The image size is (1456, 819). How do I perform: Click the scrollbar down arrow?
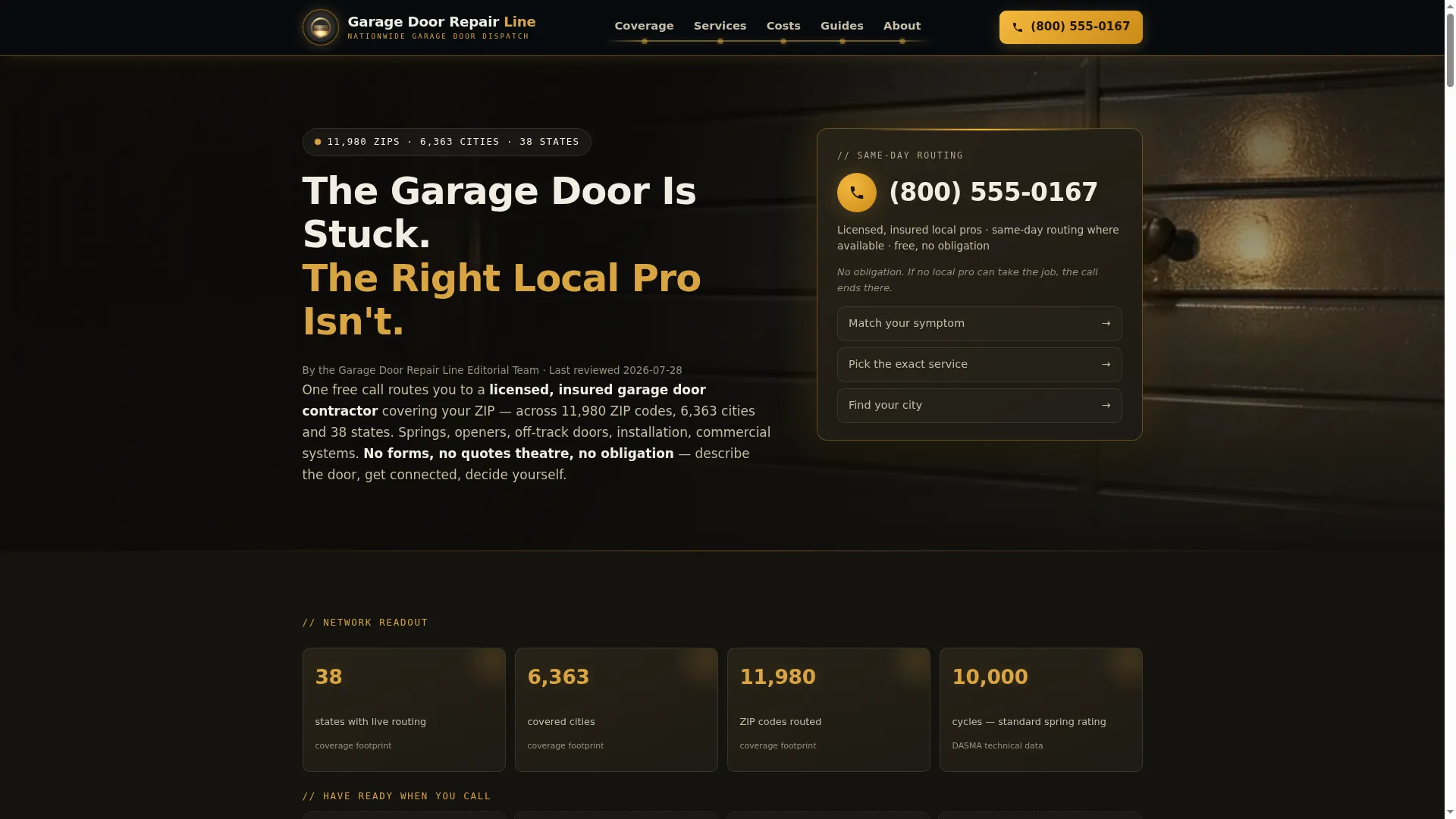coord(1450,813)
